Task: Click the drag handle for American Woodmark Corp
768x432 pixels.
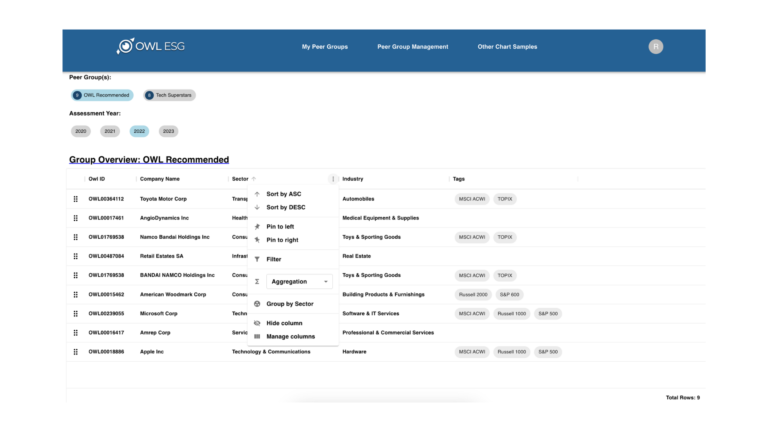Action: click(75, 294)
